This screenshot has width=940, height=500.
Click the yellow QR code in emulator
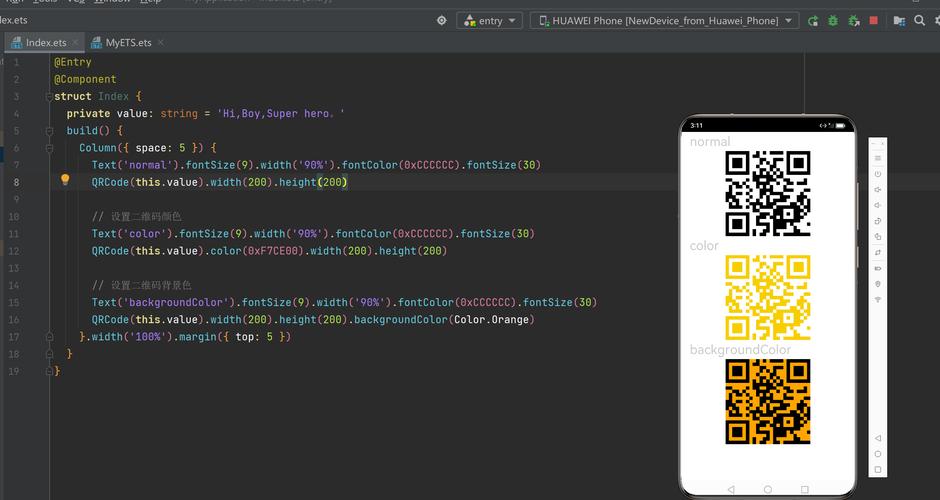tap(767, 297)
